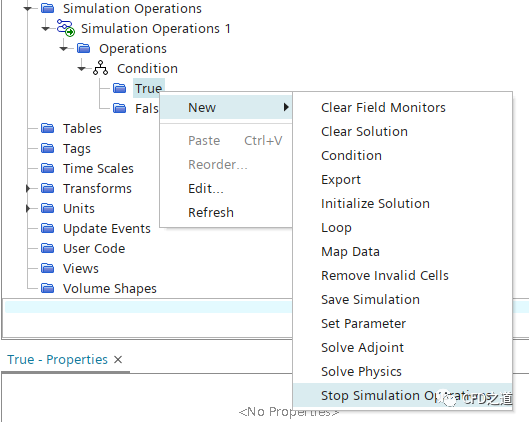Click the Condition branch node icon
This screenshot has height=422, width=529.
click(101, 68)
